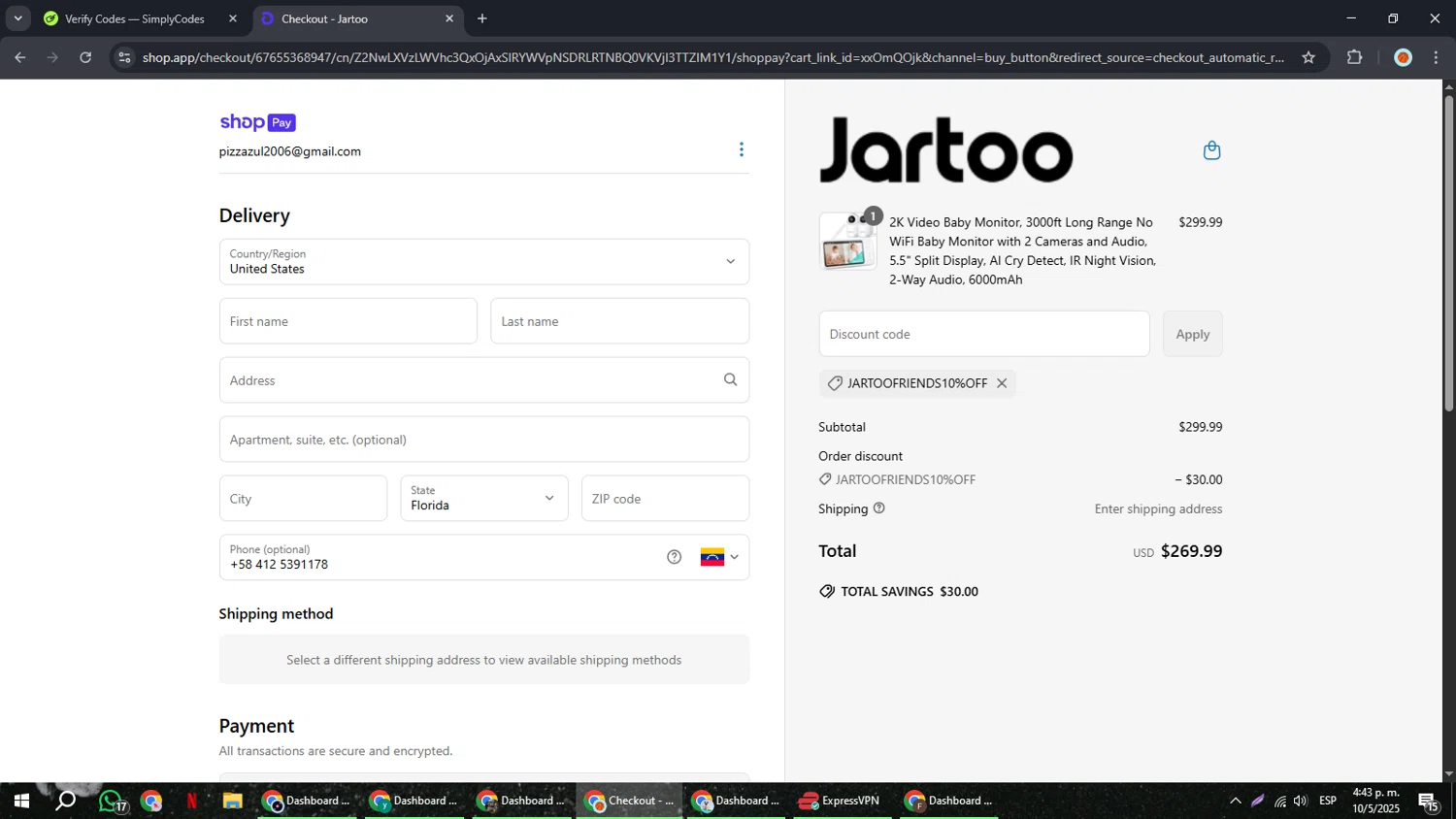Image resolution: width=1456 pixels, height=819 pixels.
Task: Open the notification center icon
Action: tap(1428, 802)
